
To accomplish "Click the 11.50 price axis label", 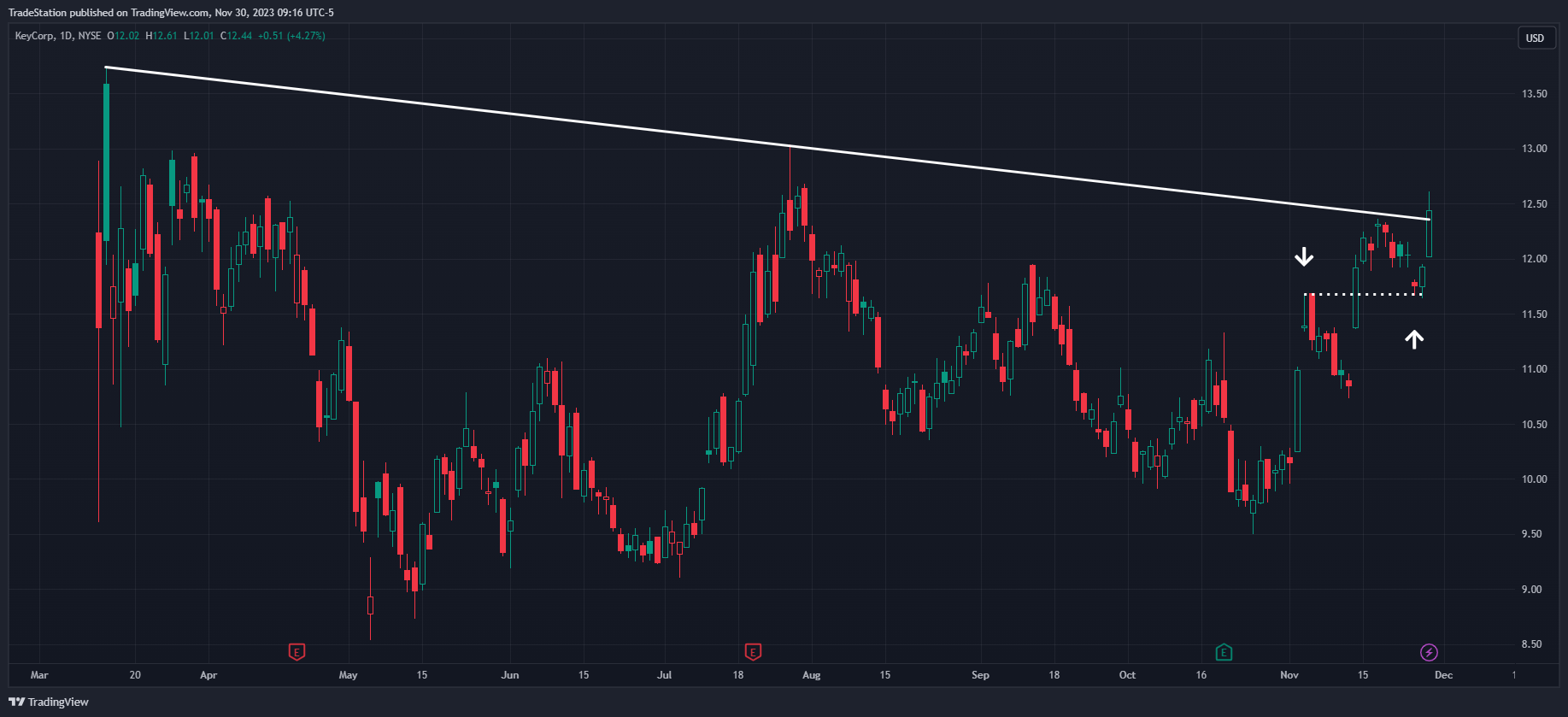I will click(x=1534, y=314).
